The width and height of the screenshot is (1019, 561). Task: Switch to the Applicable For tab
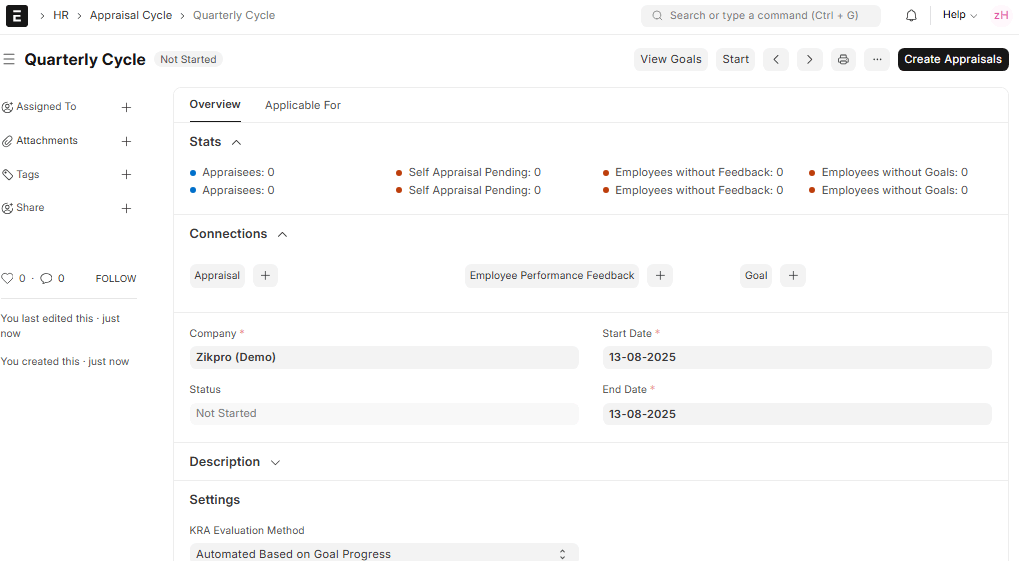(x=303, y=105)
